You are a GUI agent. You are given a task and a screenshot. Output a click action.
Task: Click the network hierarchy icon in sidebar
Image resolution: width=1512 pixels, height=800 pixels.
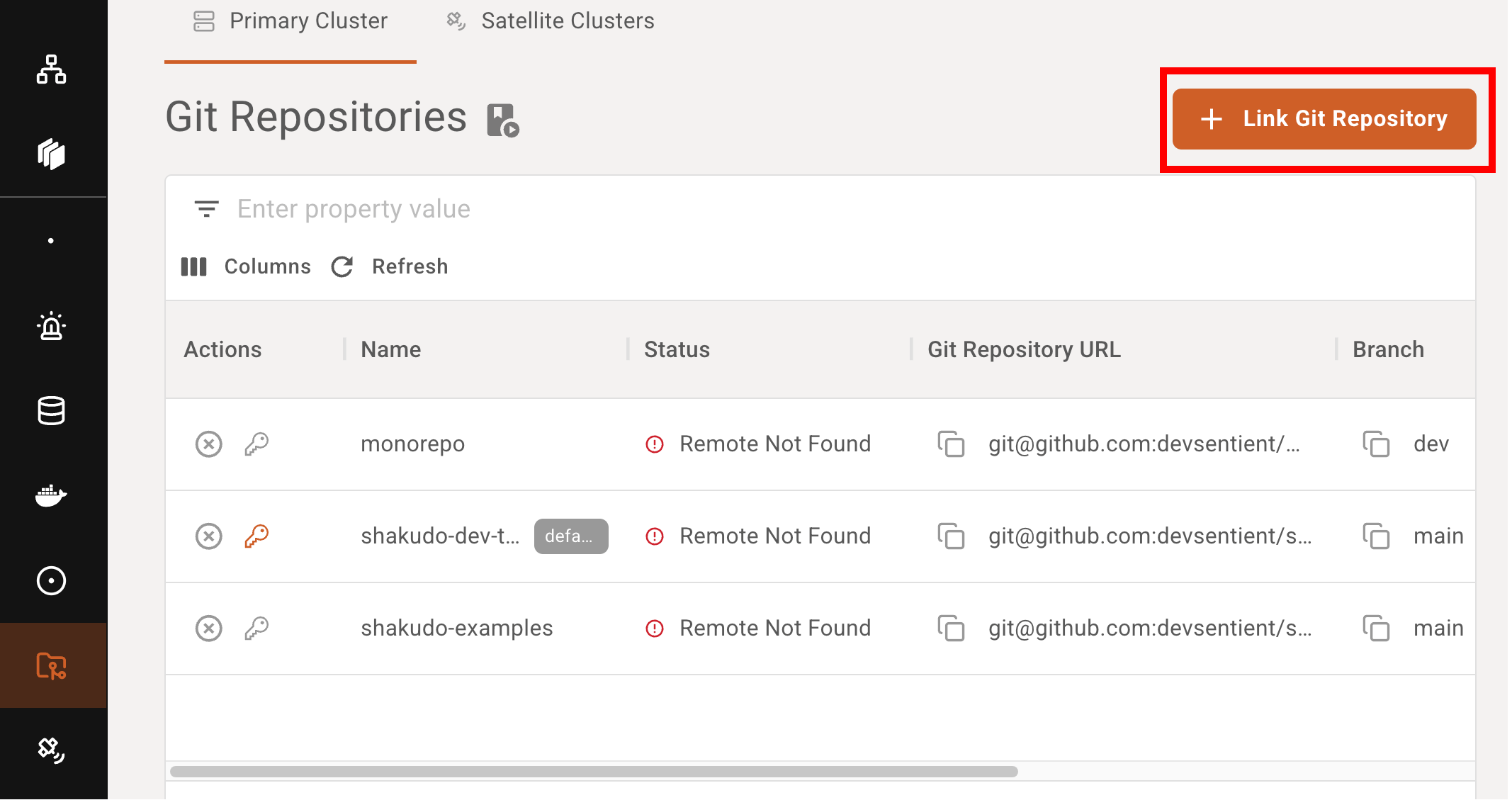pyautogui.click(x=51, y=69)
